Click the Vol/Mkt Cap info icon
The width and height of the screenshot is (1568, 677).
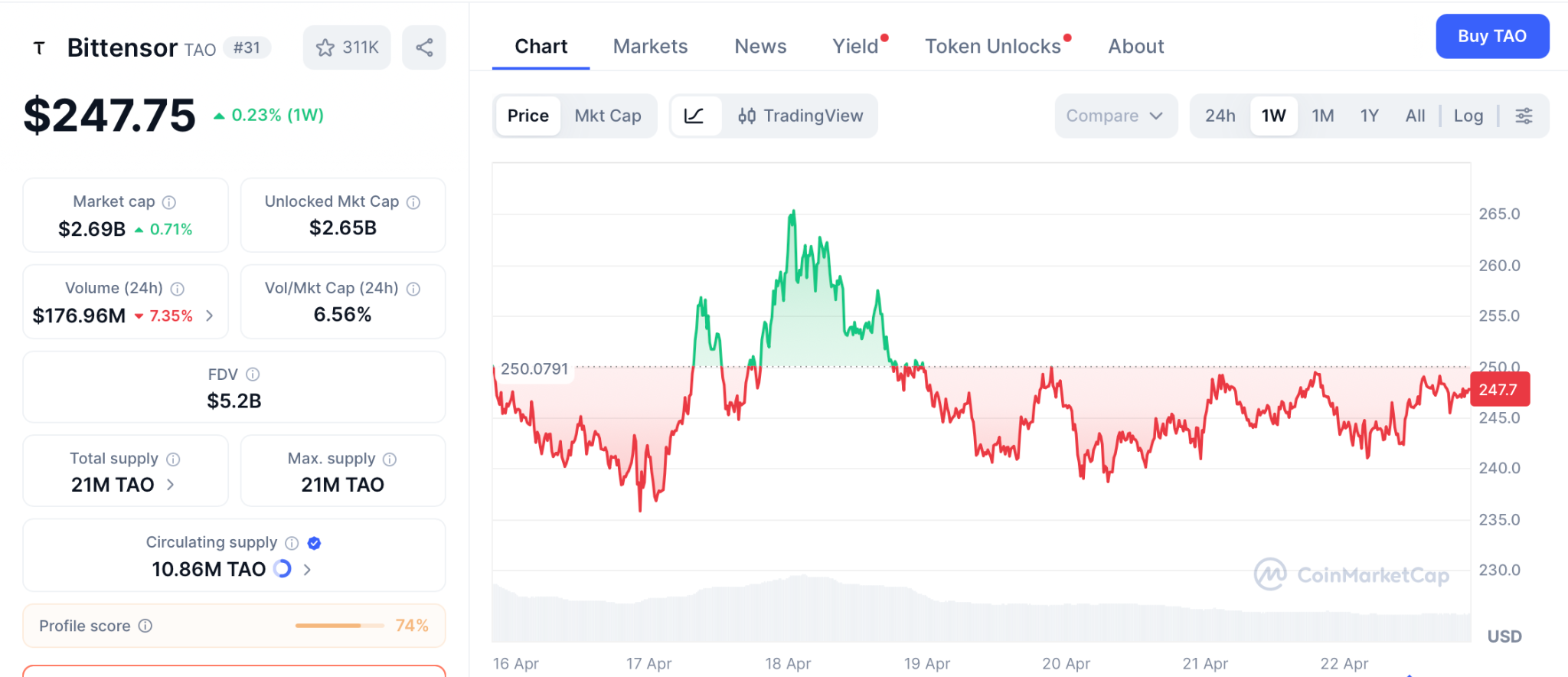pyautogui.click(x=413, y=289)
